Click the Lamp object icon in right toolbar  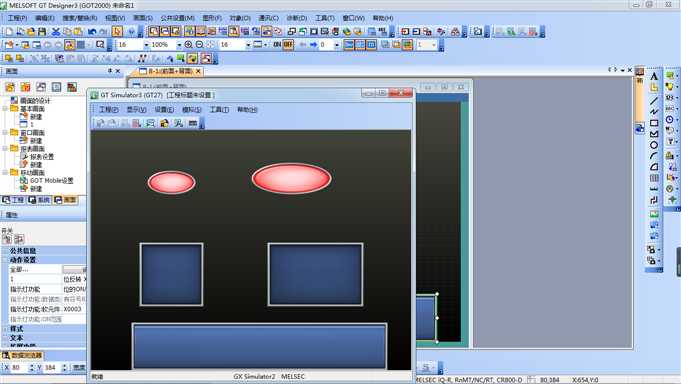click(670, 87)
